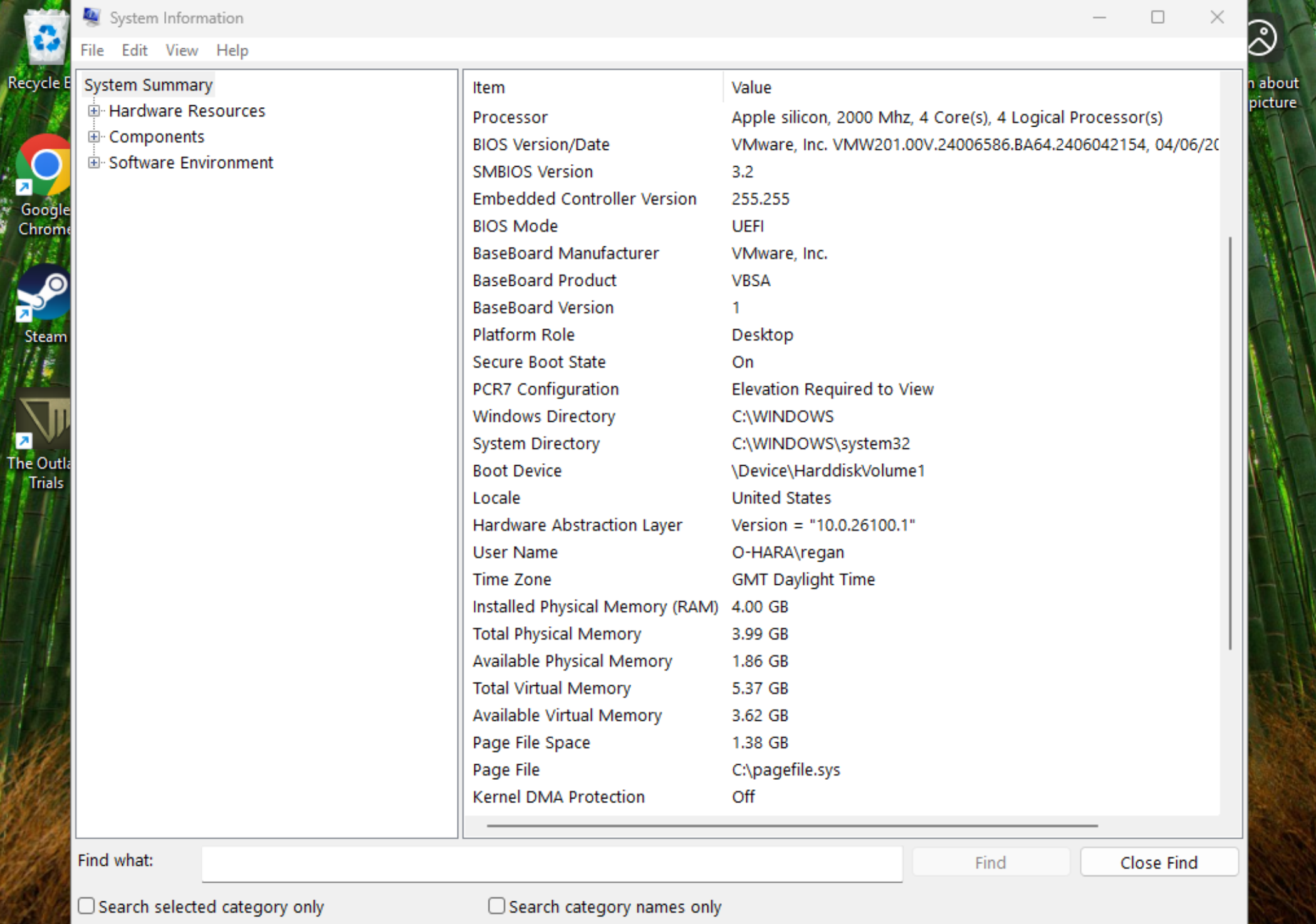Click the Item column header

click(x=593, y=87)
